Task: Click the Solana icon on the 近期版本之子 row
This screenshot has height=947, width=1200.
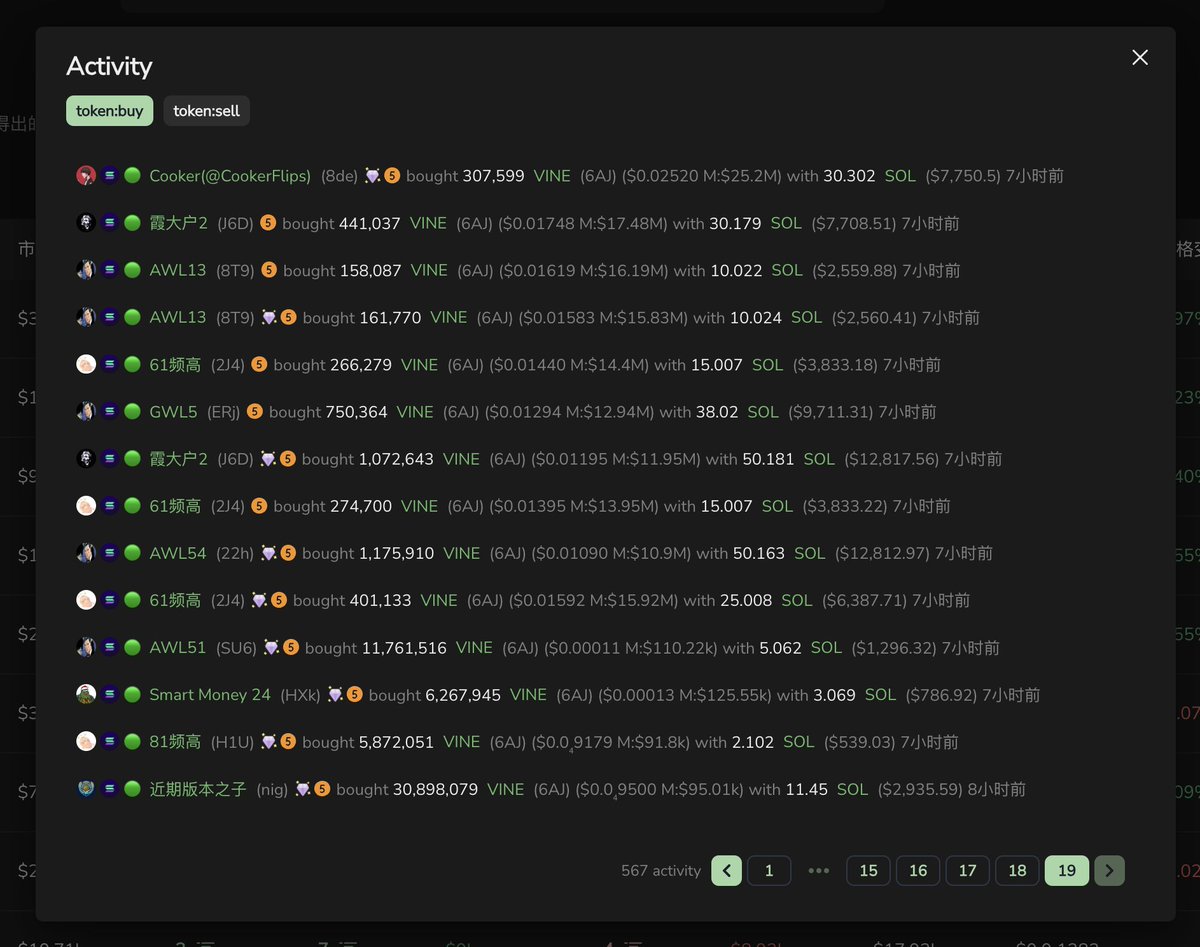Action: point(110,788)
